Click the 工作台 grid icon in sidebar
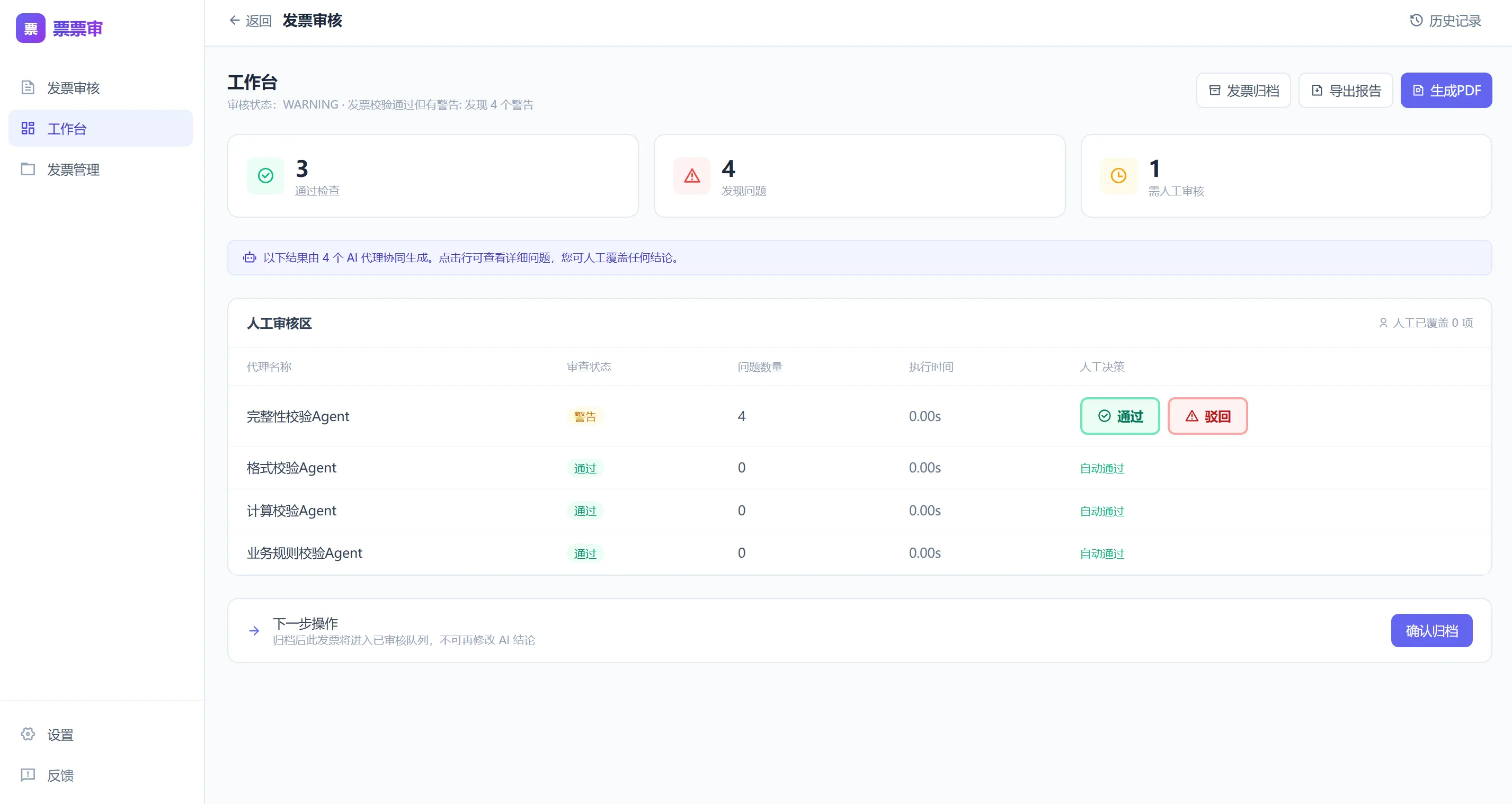Image resolution: width=1512 pixels, height=804 pixels. tap(28, 128)
